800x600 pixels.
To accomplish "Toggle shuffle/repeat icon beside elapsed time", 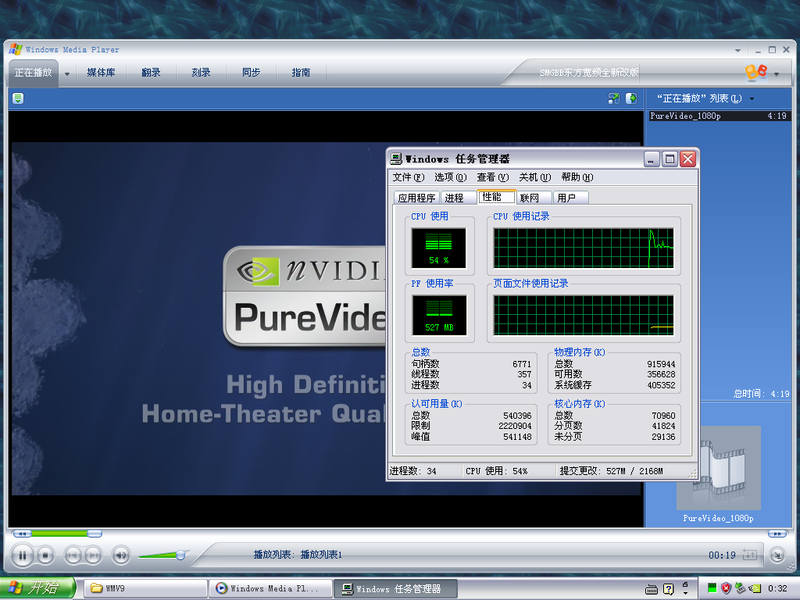I will coord(749,555).
